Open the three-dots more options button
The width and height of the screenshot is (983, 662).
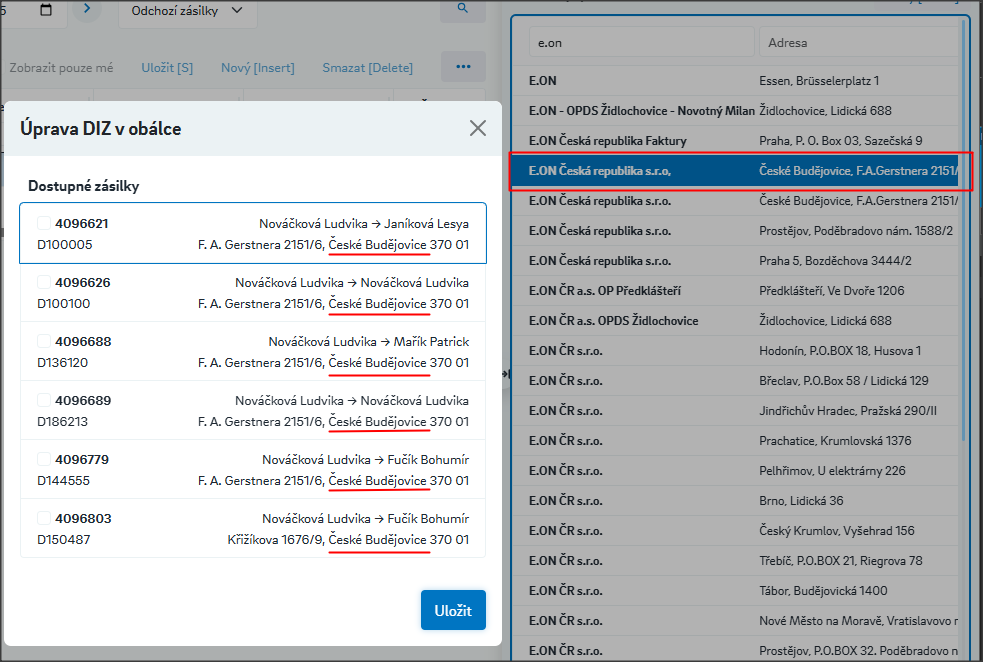[462, 67]
